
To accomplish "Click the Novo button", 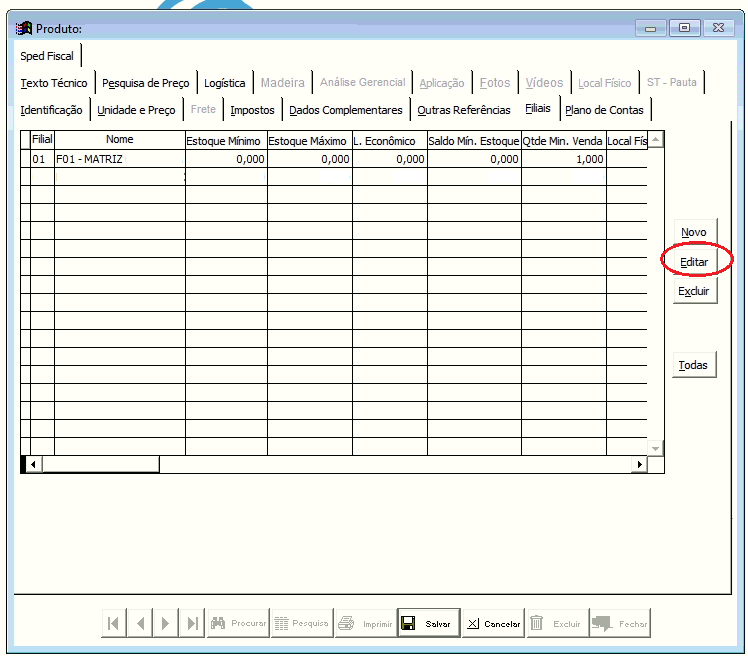I will tap(694, 232).
